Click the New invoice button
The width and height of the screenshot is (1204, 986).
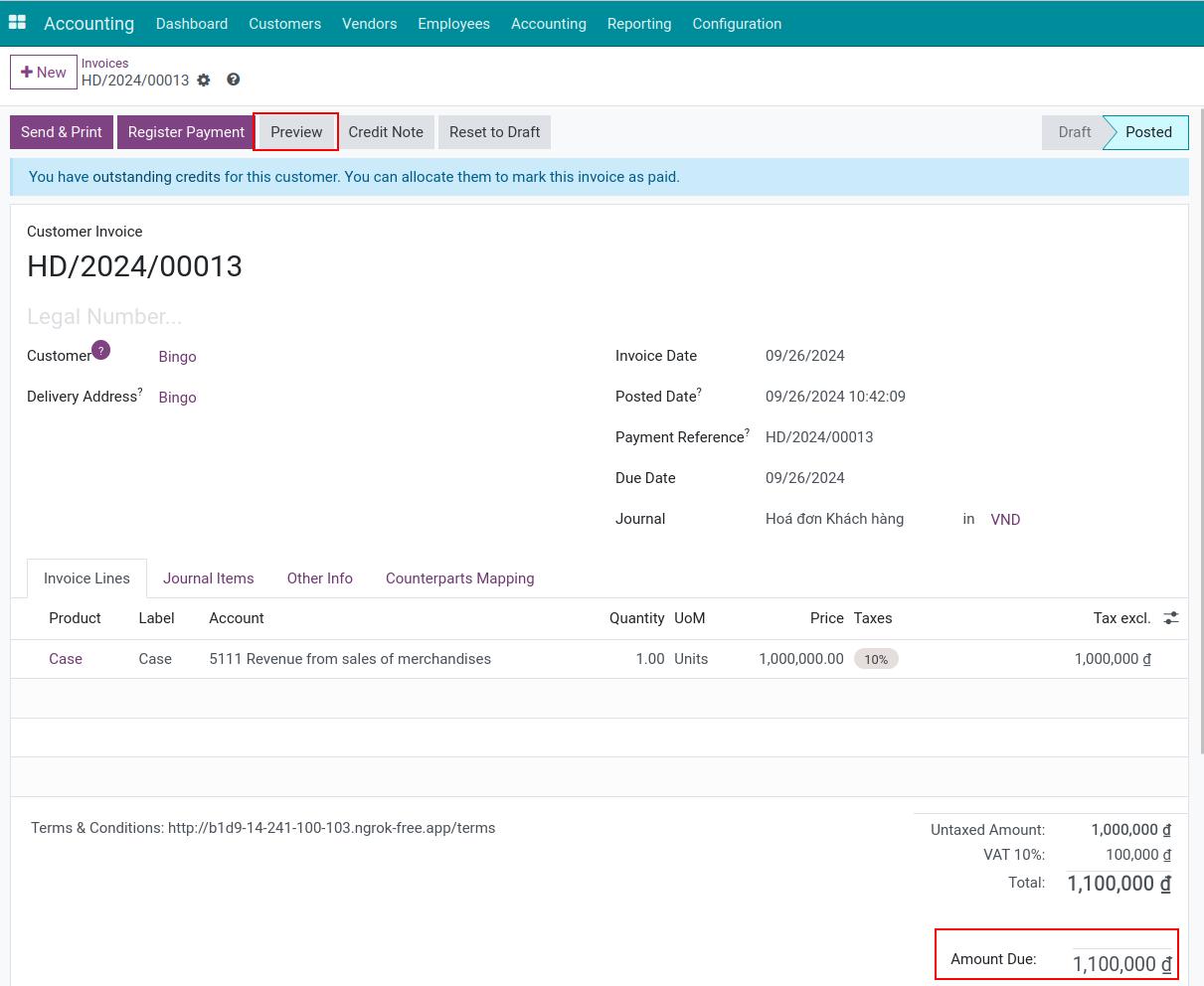click(44, 73)
